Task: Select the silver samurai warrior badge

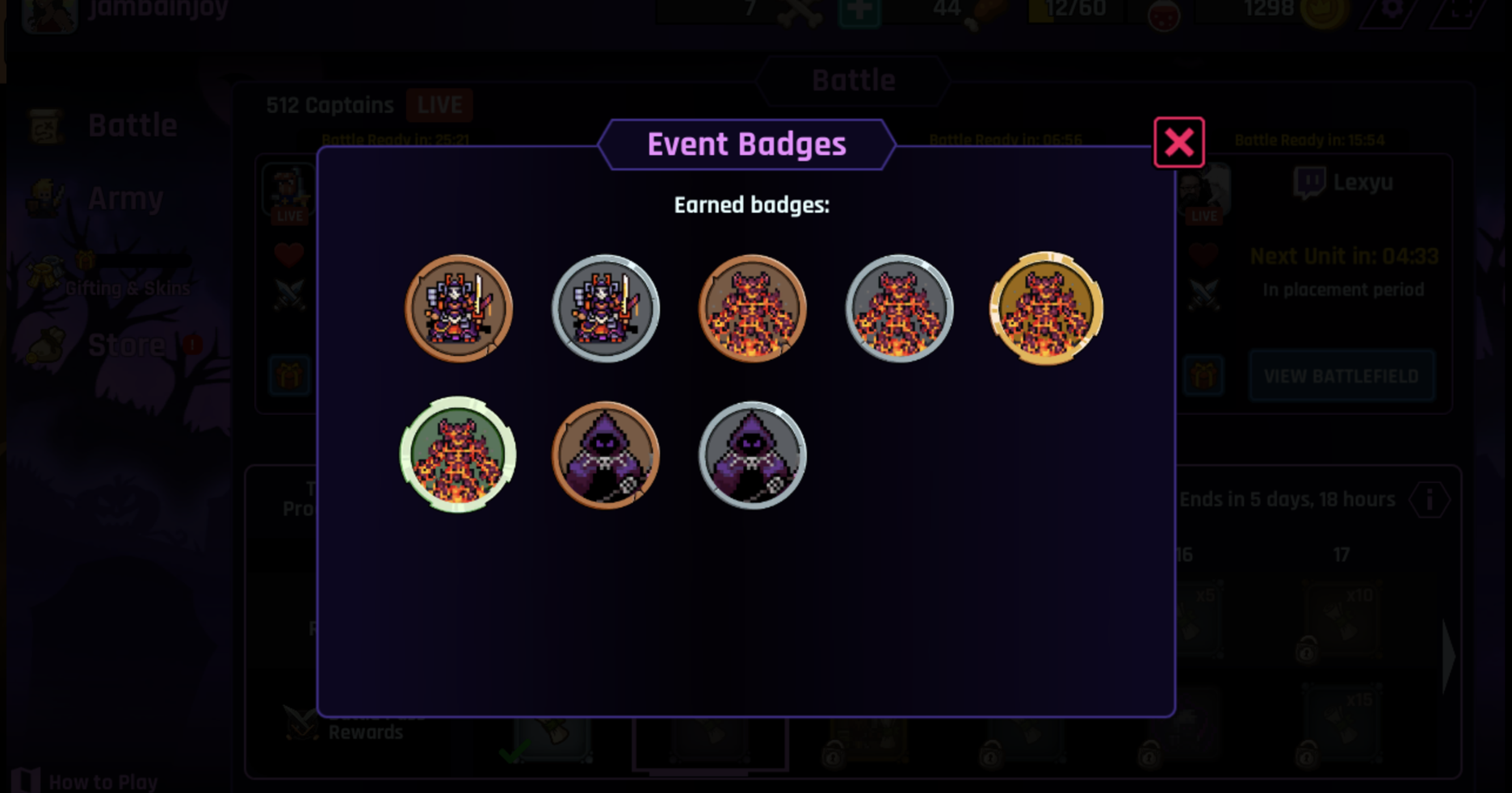Action: pos(606,308)
